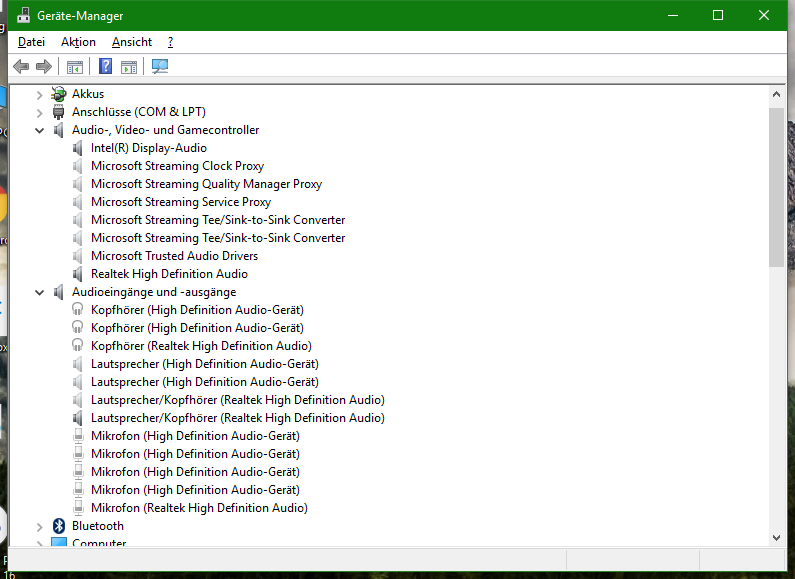The height and width of the screenshot is (579, 795).
Task: Click the Forward arrow toolbar icon
Action: coord(44,66)
